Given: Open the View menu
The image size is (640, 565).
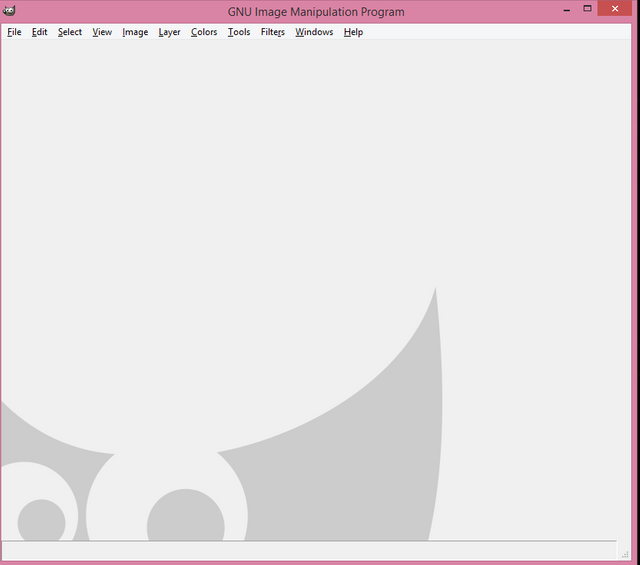Looking at the screenshot, I should 102,32.
